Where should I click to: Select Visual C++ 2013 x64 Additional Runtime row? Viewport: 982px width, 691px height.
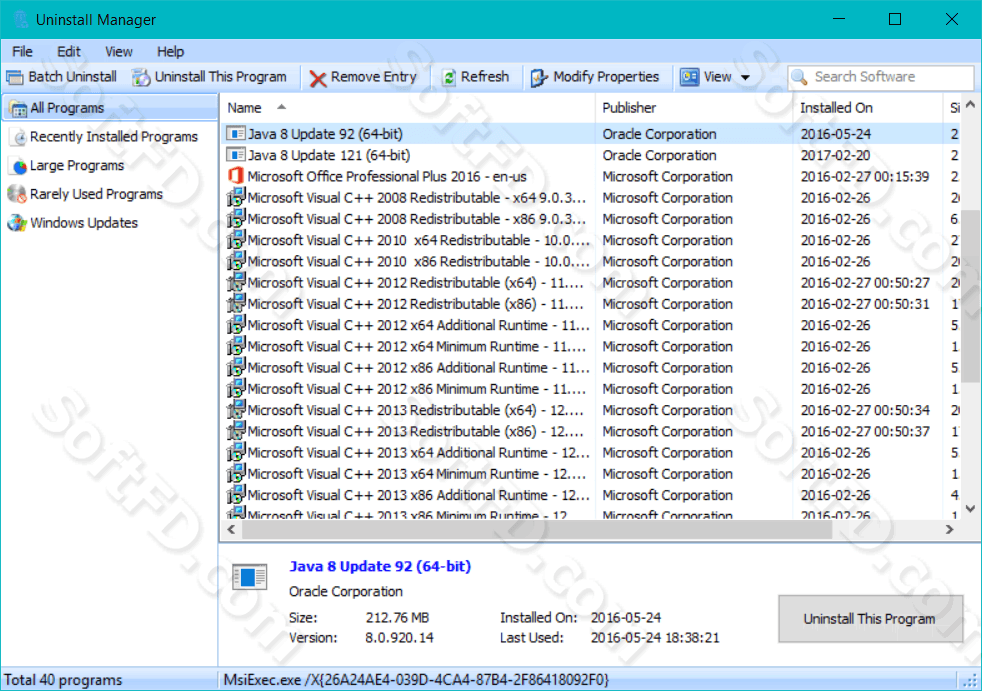[591, 453]
